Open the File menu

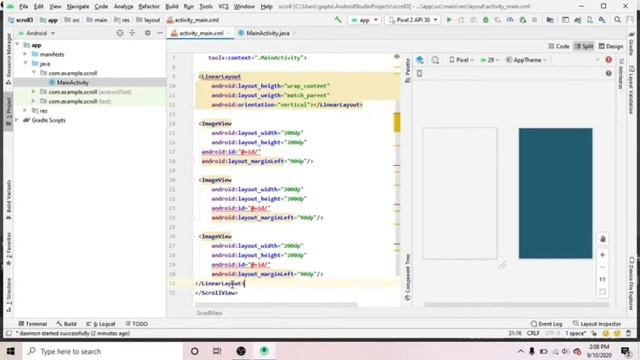(24, 7)
